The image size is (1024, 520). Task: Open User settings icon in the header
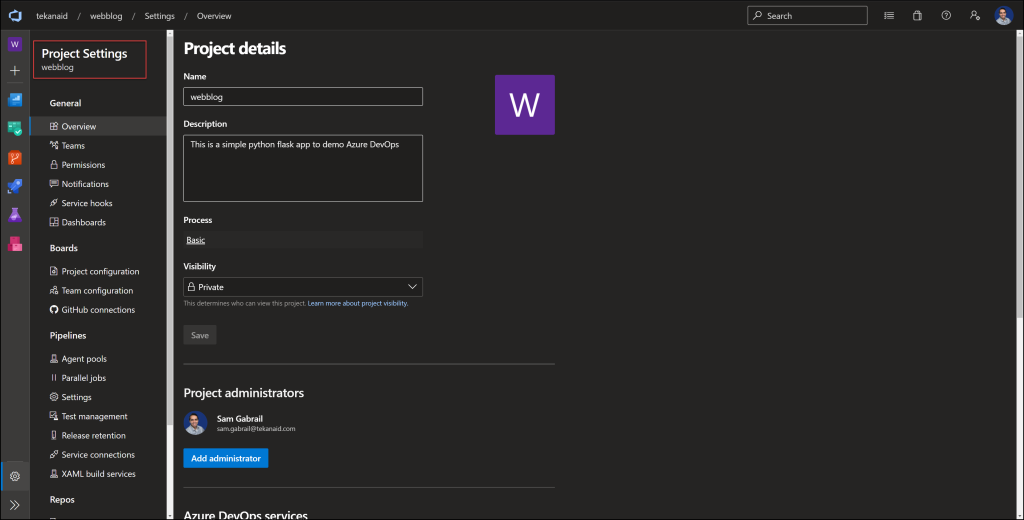(x=974, y=16)
